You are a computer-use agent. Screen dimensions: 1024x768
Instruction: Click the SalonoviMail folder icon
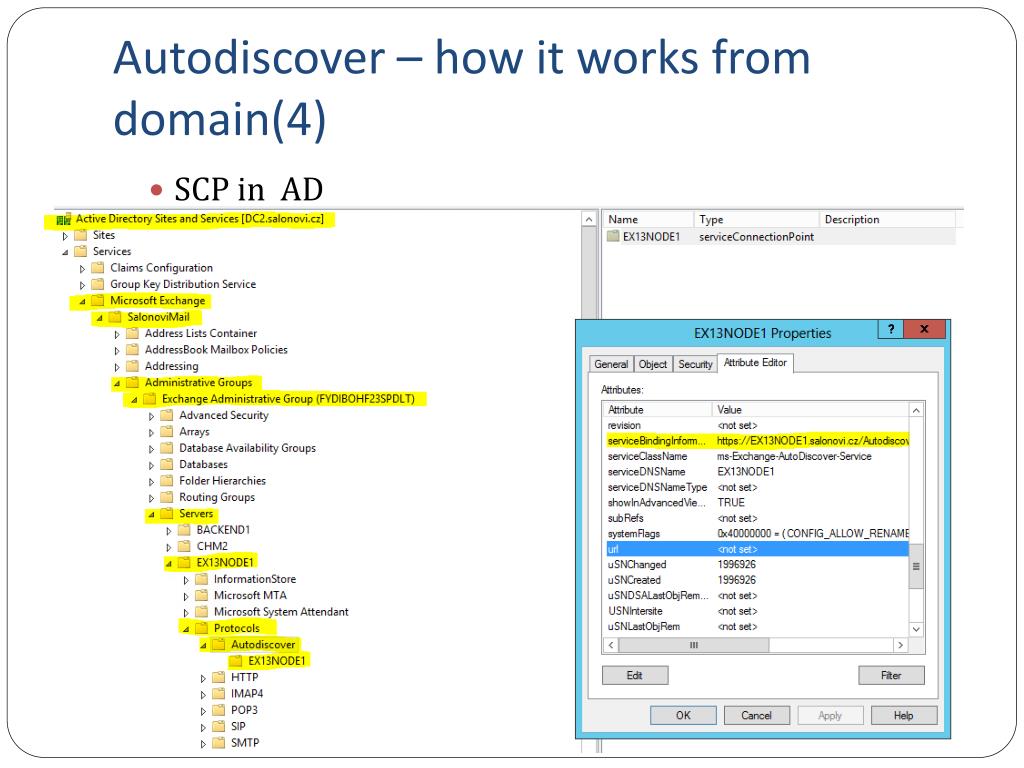116,317
